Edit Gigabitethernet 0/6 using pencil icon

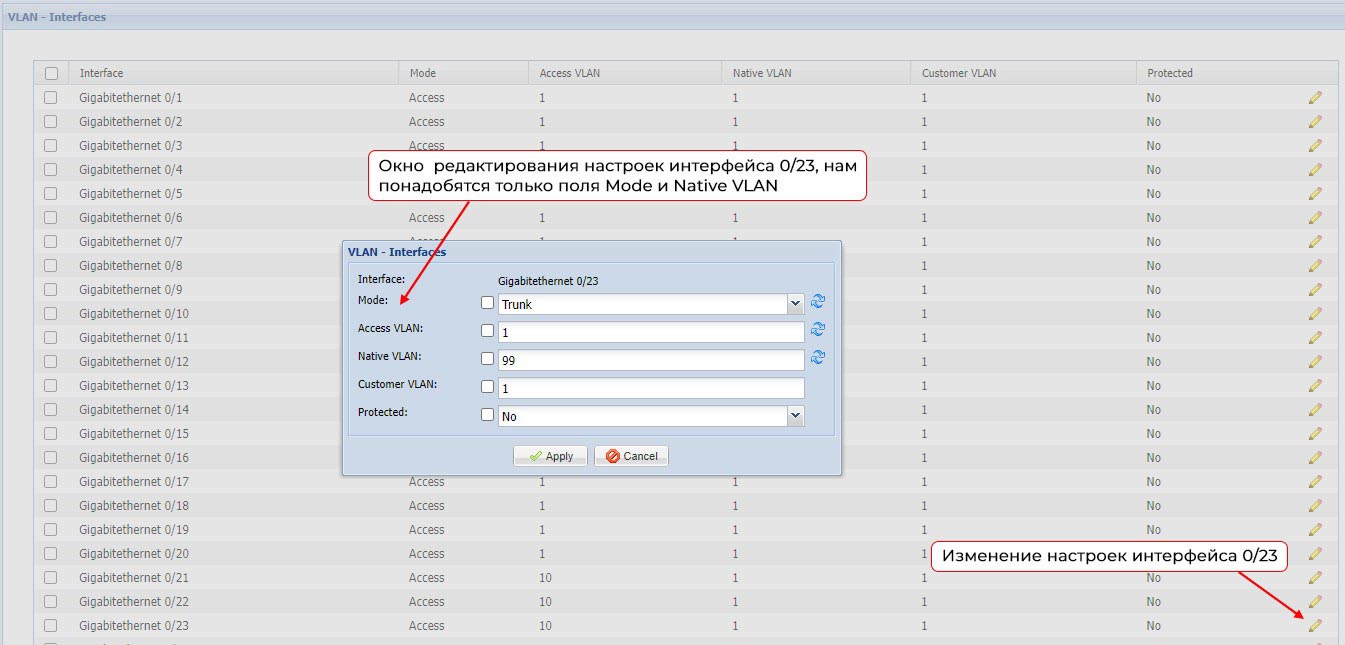(x=1314, y=218)
